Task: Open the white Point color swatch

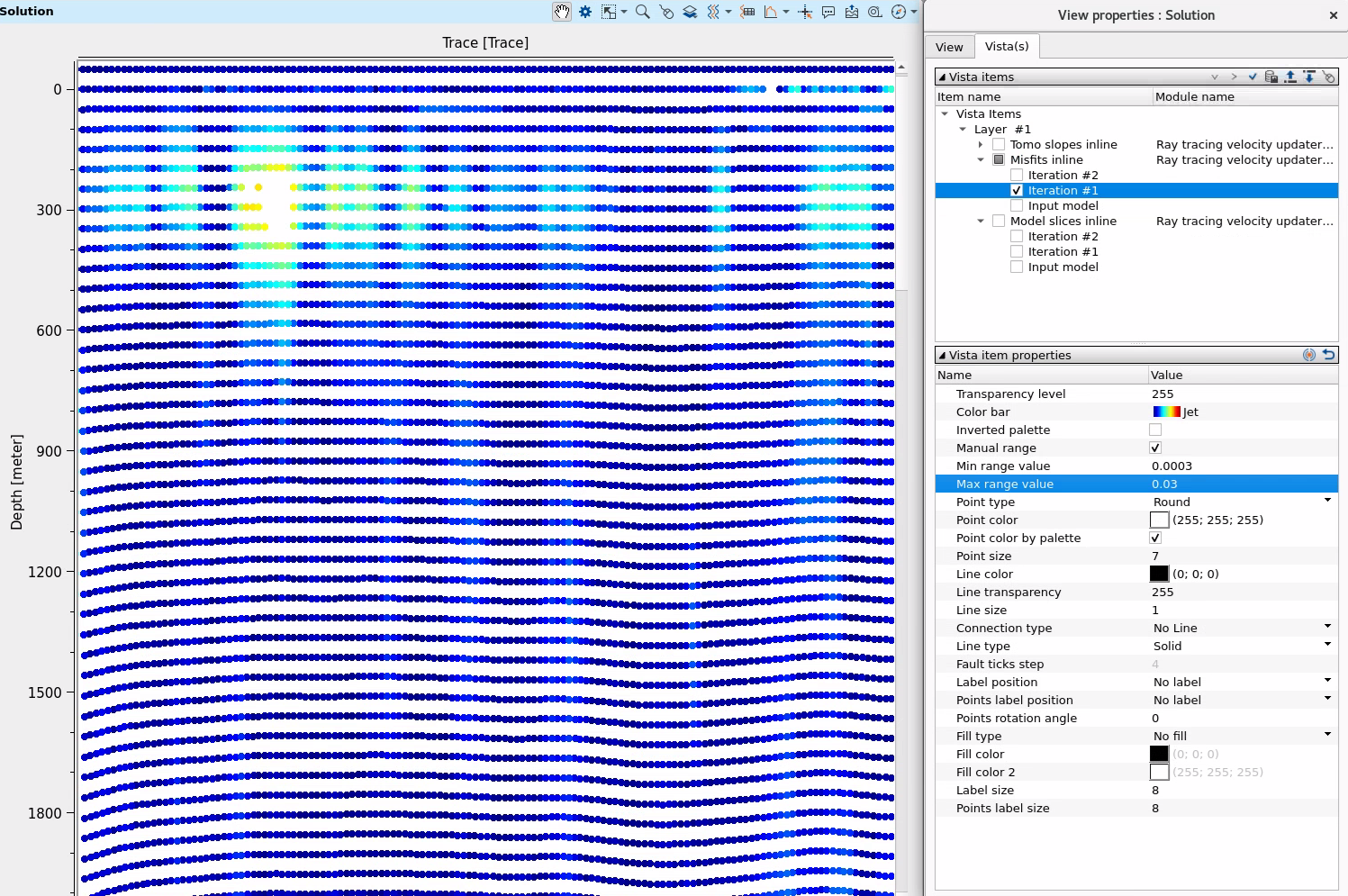Action: pos(1159,520)
